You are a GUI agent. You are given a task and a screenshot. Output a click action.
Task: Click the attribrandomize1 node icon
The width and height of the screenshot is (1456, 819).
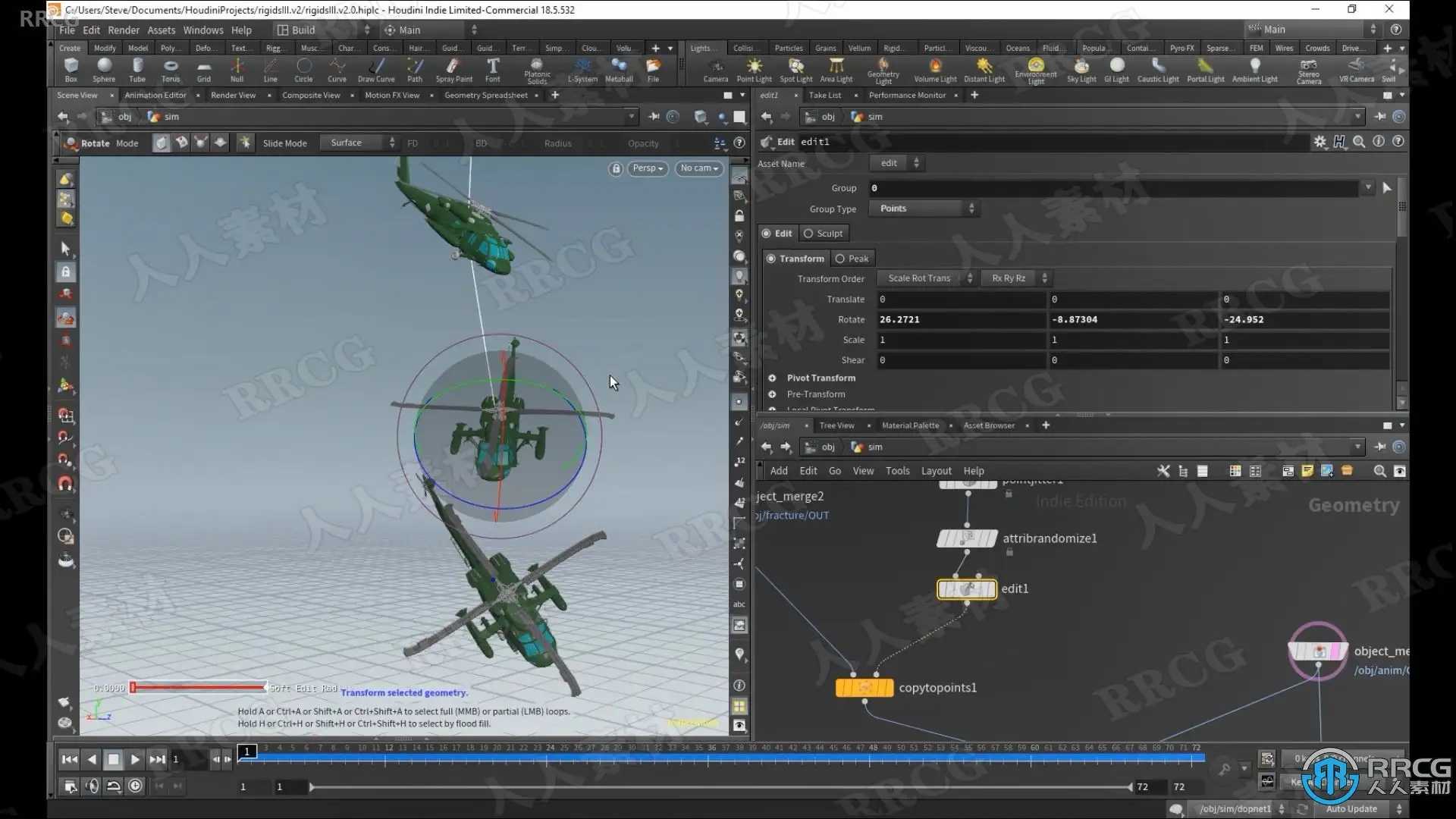pos(967,538)
